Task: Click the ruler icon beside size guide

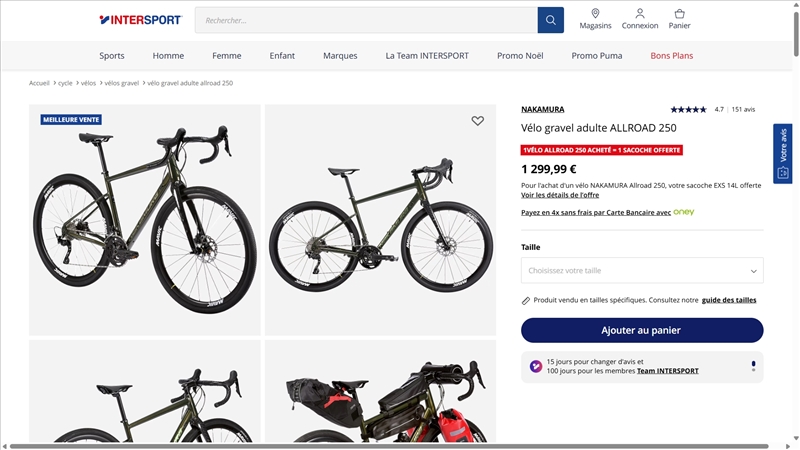Action: coord(526,300)
